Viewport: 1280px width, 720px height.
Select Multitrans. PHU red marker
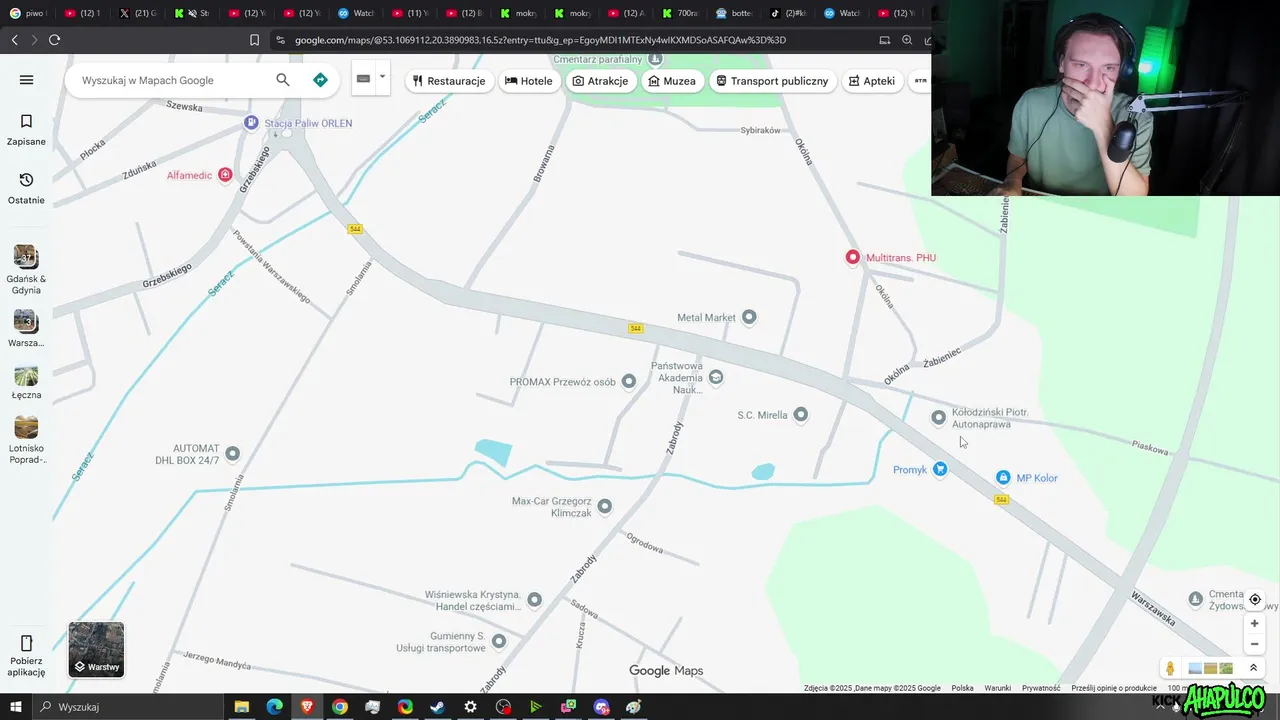click(853, 257)
